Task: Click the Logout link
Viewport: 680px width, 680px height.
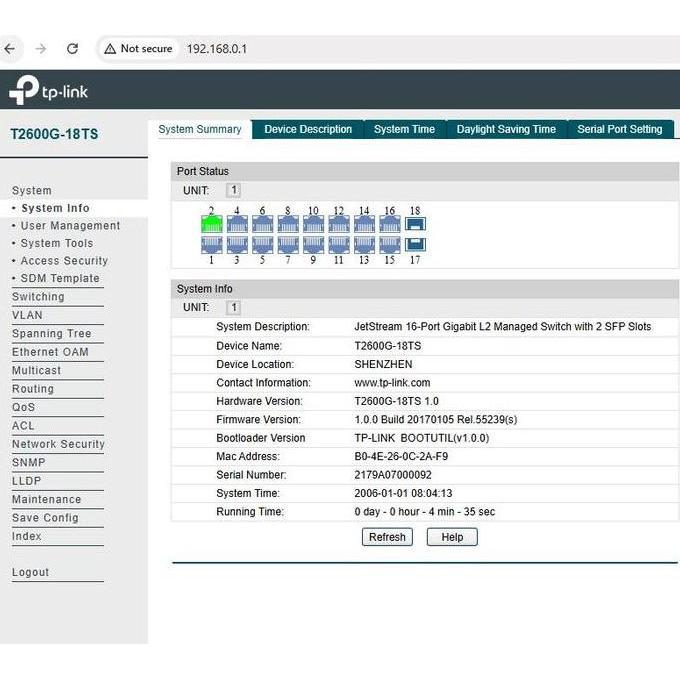Action: click(30, 572)
